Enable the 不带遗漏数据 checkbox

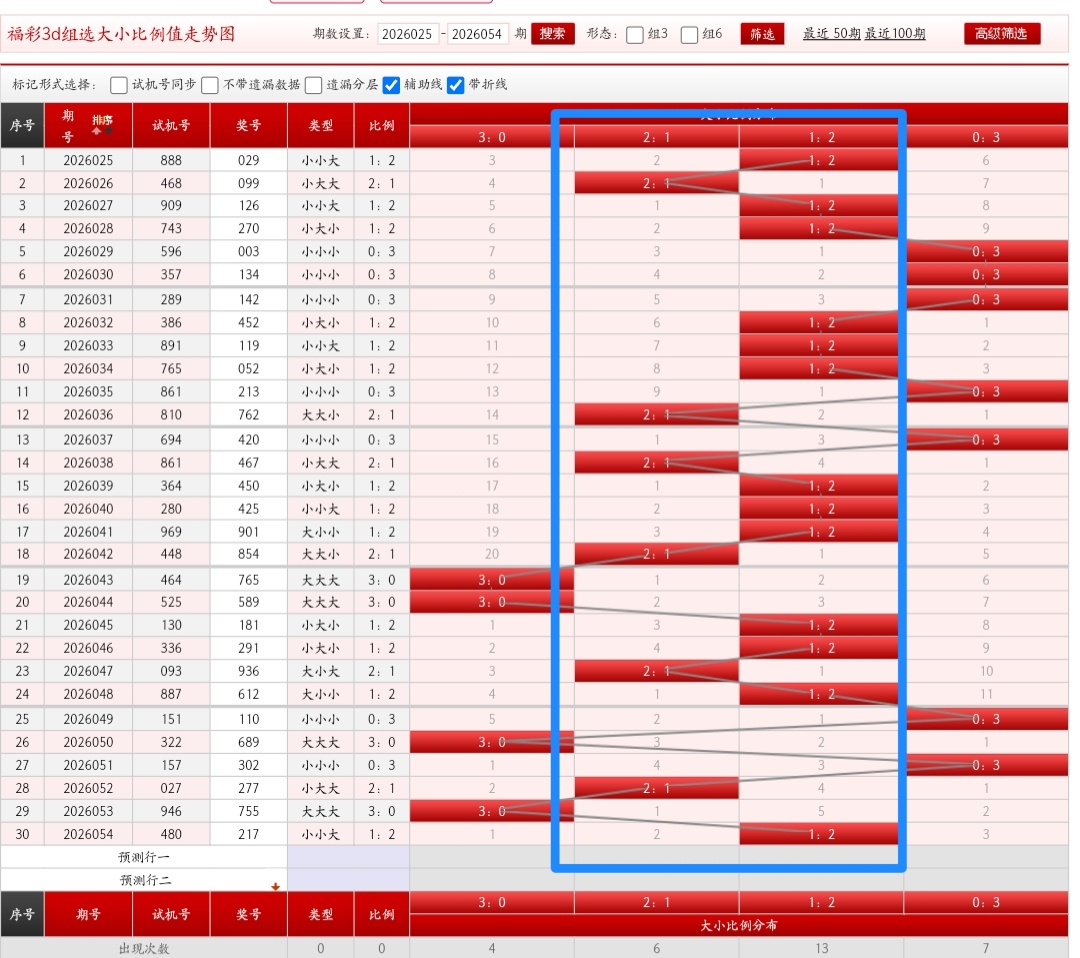click(x=210, y=85)
